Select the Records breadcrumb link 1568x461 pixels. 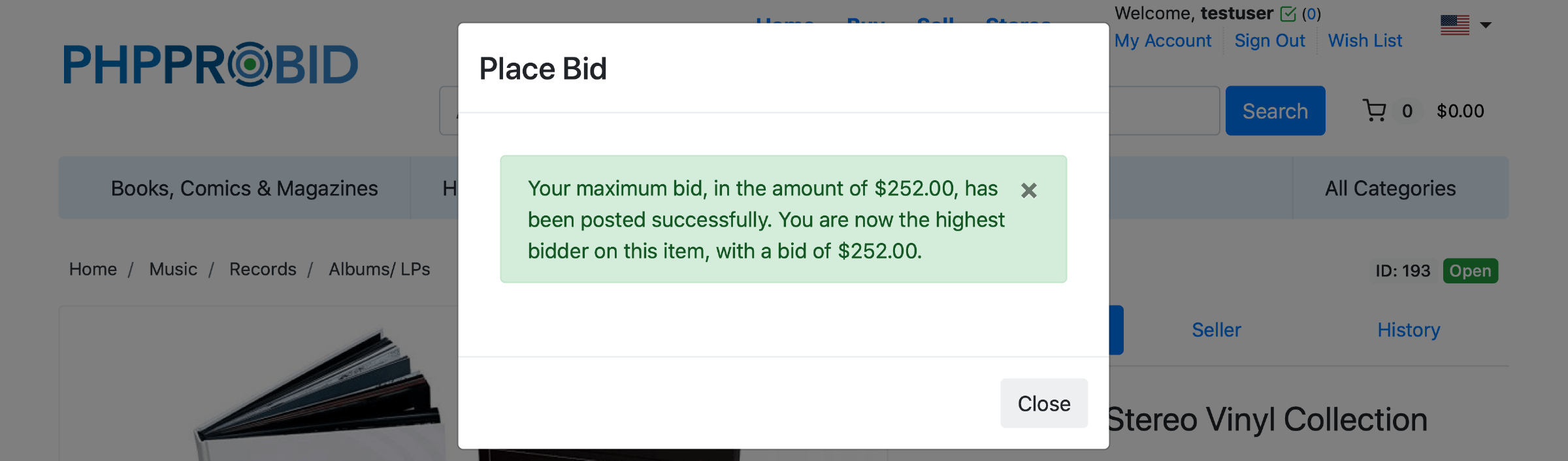263,269
